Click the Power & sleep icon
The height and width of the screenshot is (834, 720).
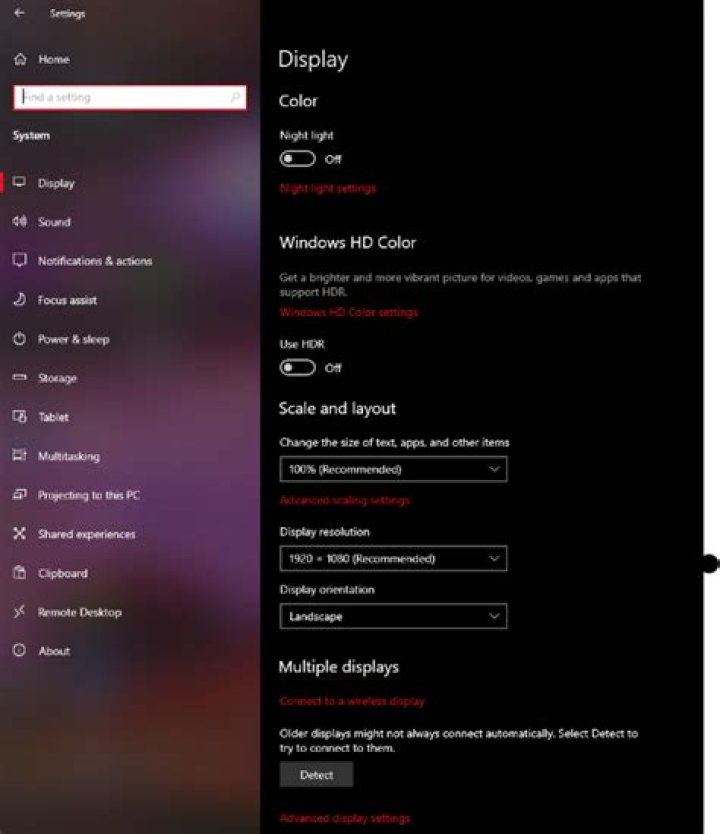20,338
